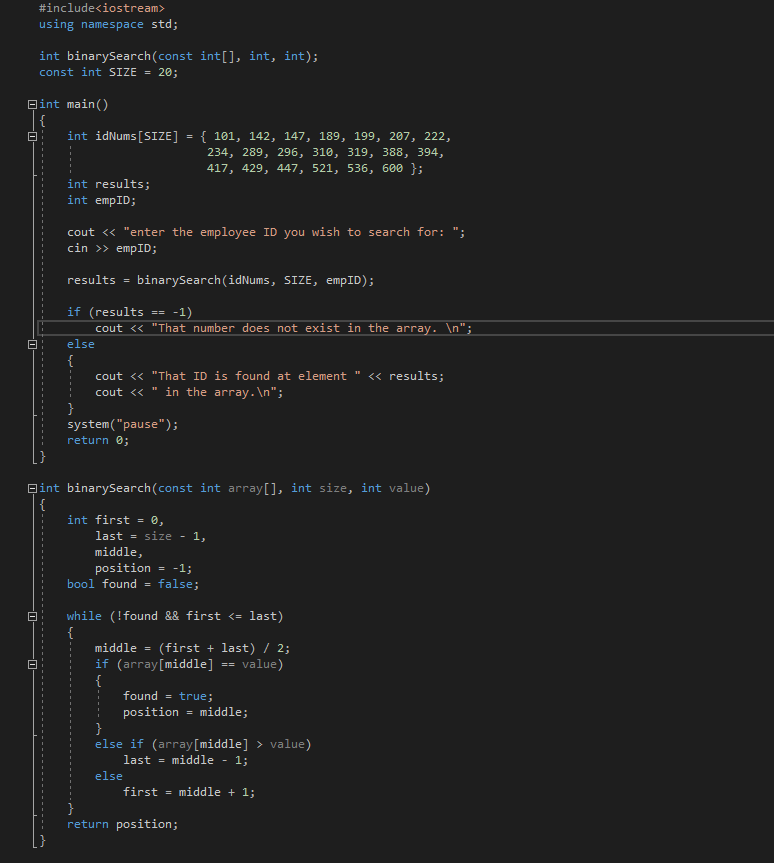
Task: Click the value 101 in the array
Action: 224,136
